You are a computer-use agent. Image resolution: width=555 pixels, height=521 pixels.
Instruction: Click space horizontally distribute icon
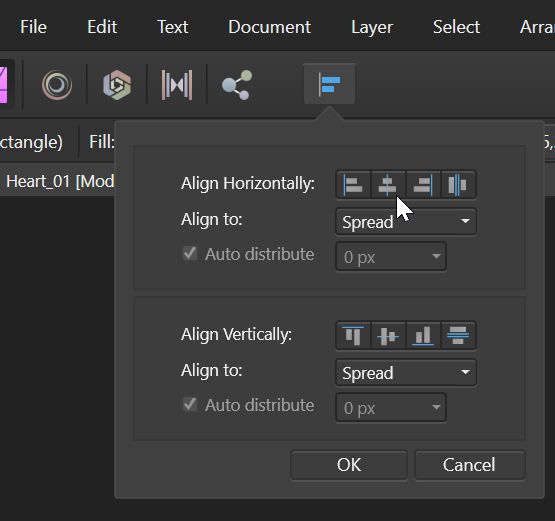coord(458,184)
